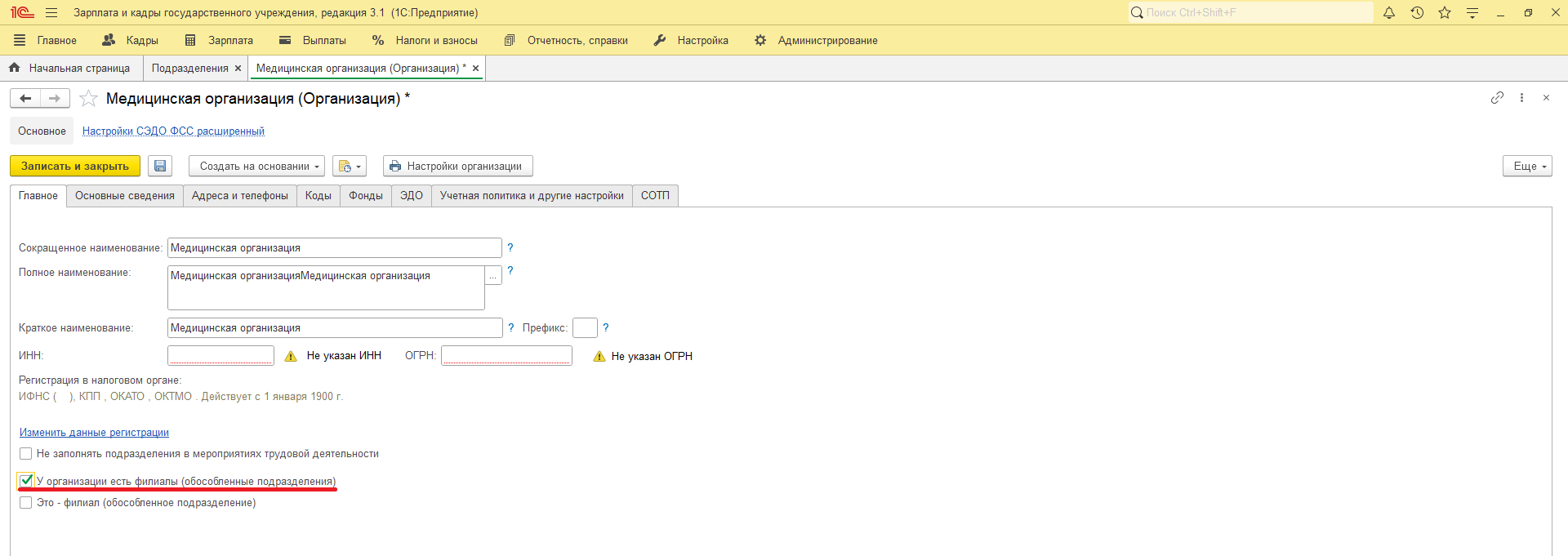
Task: Switch to the ЭДО tab
Action: click(412, 196)
